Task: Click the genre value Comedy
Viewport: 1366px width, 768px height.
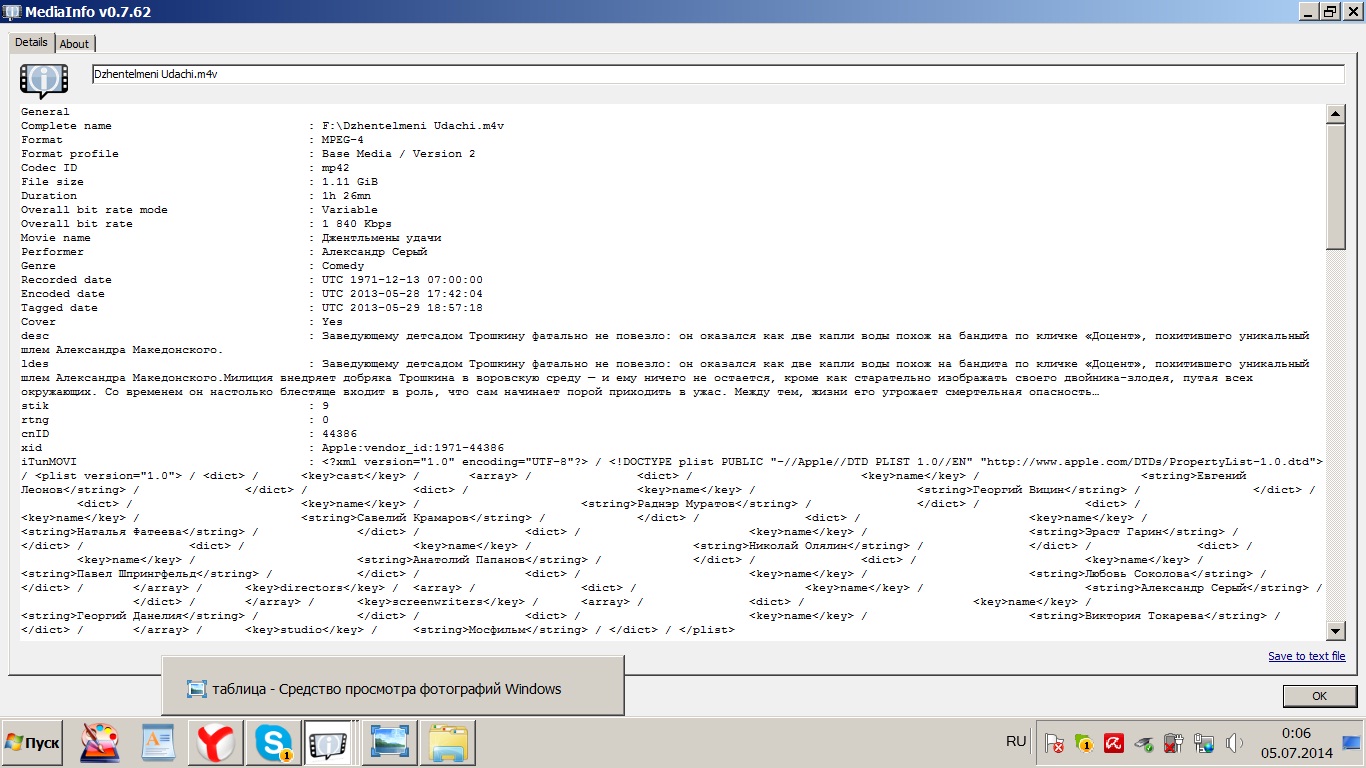Action: coord(343,266)
